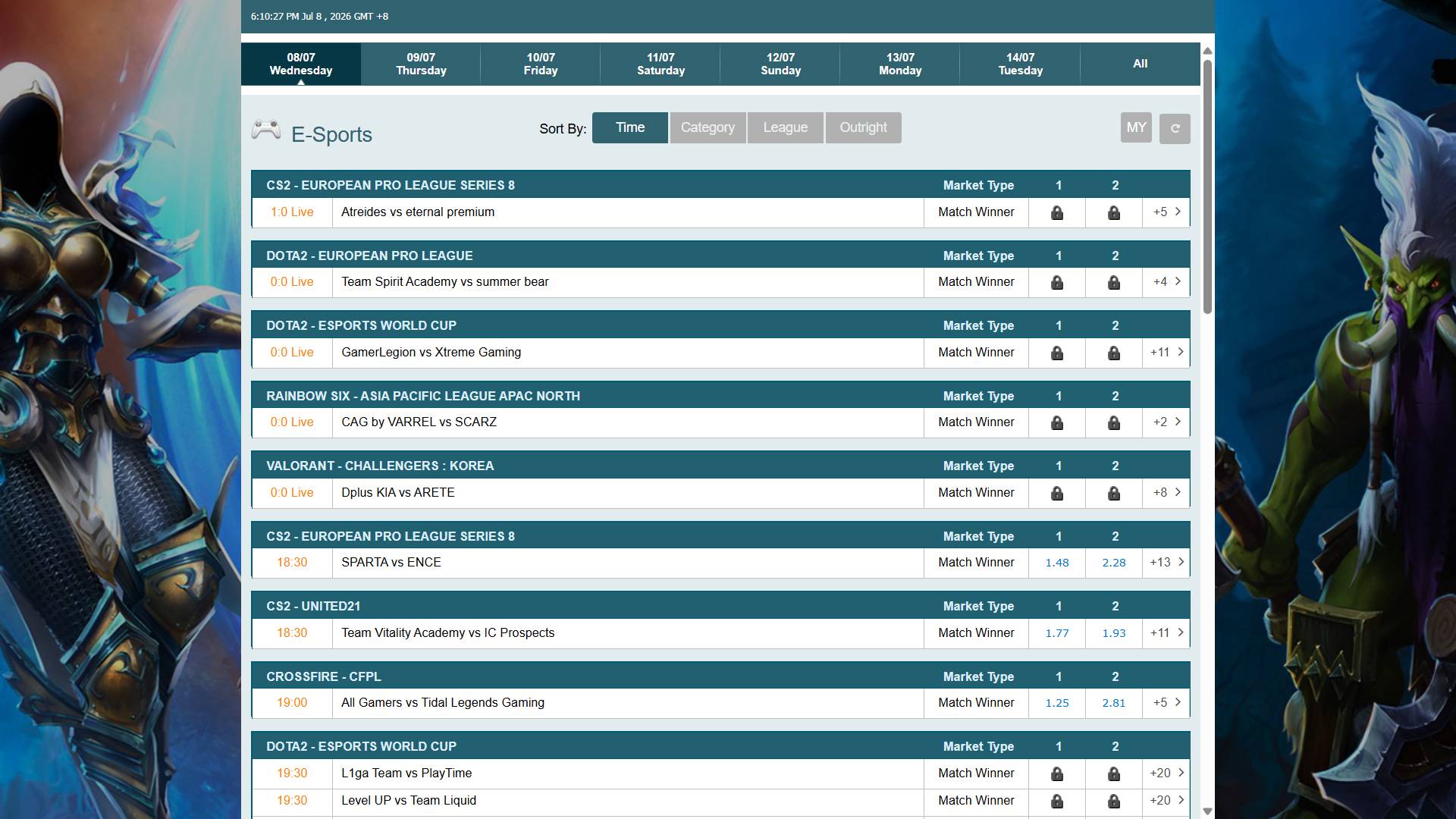
Task: Click lock under 2 for GamerLegion vs Xtreme Gaming
Action: tap(1114, 353)
